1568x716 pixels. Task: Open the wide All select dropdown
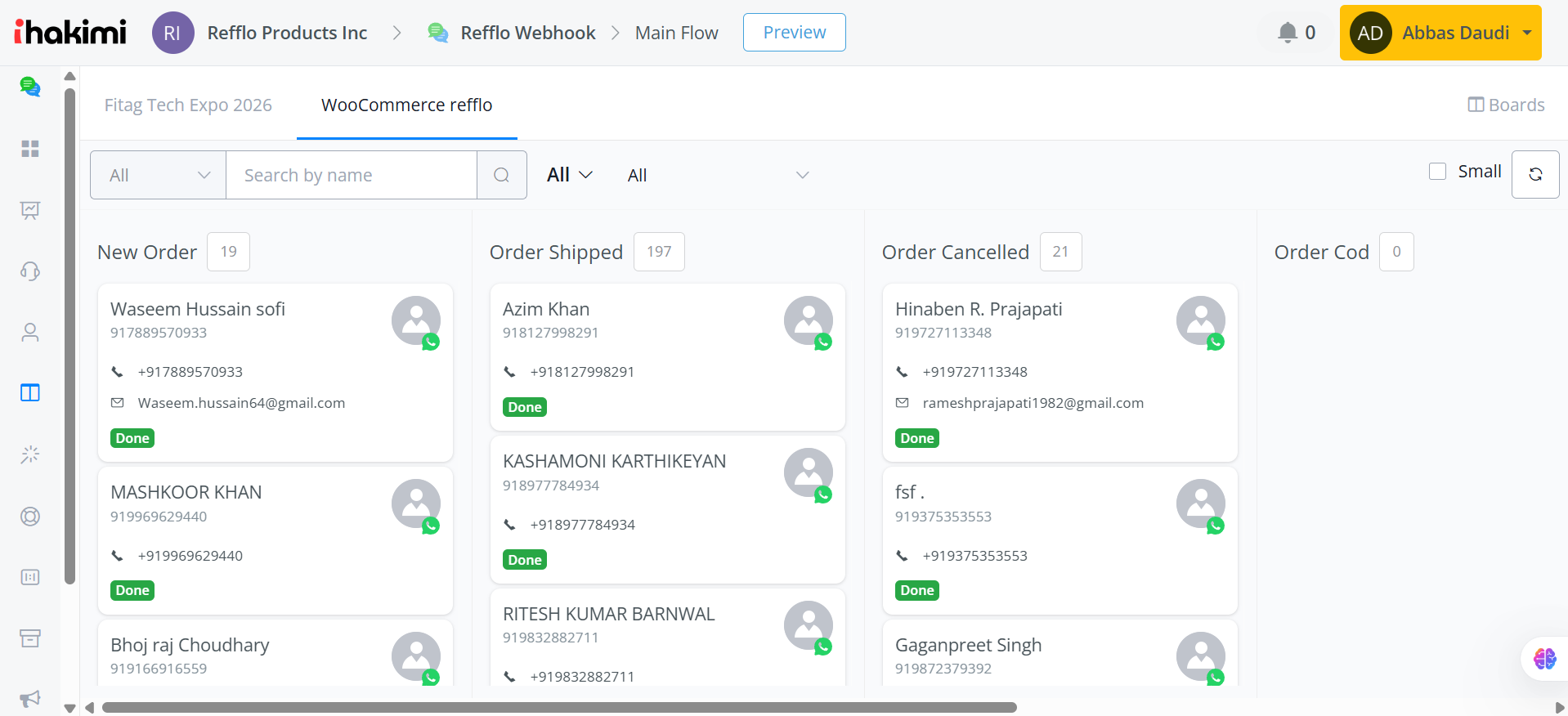[718, 175]
